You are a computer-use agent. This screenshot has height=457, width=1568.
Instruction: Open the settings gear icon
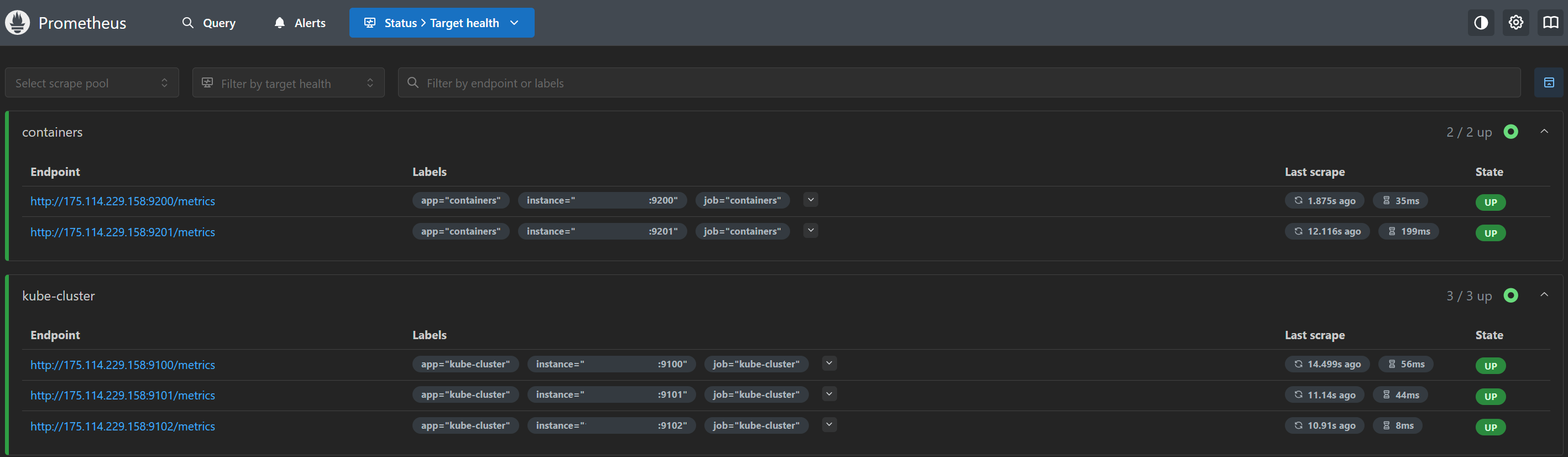(x=1515, y=23)
